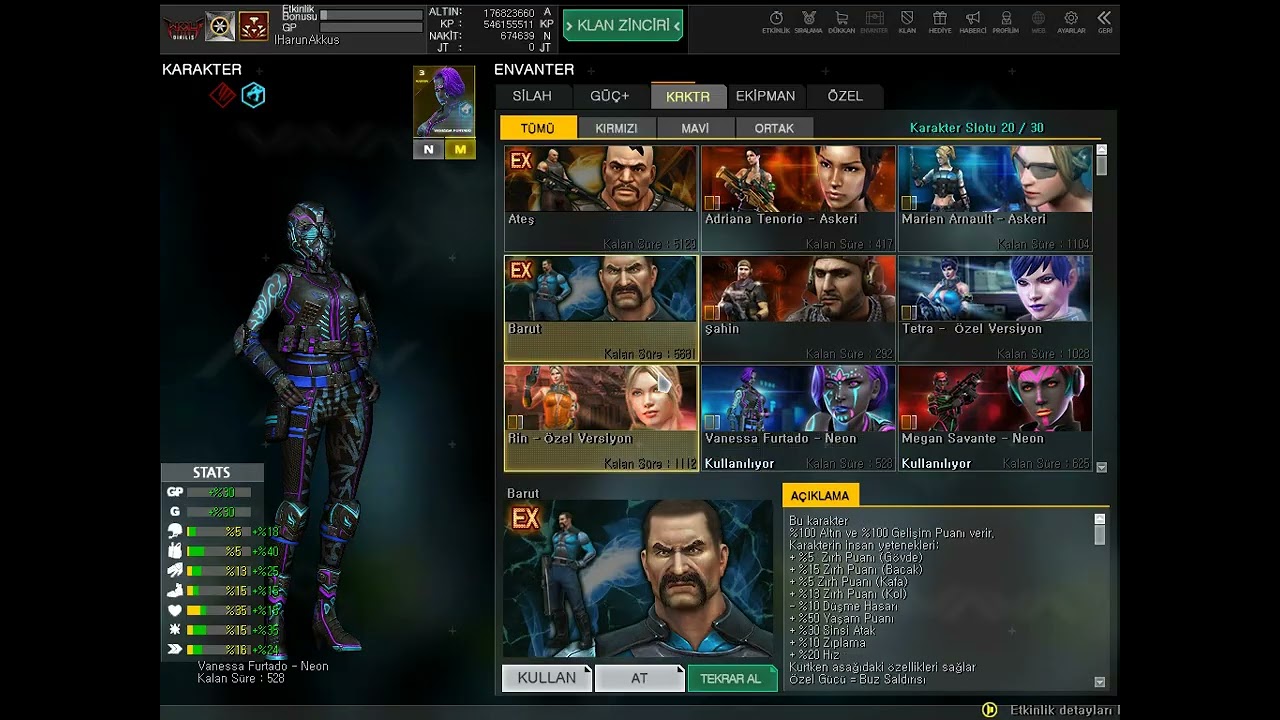1280x720 pixels.
Task: Filter characters by Kırmızı
Action: point(617,128)
